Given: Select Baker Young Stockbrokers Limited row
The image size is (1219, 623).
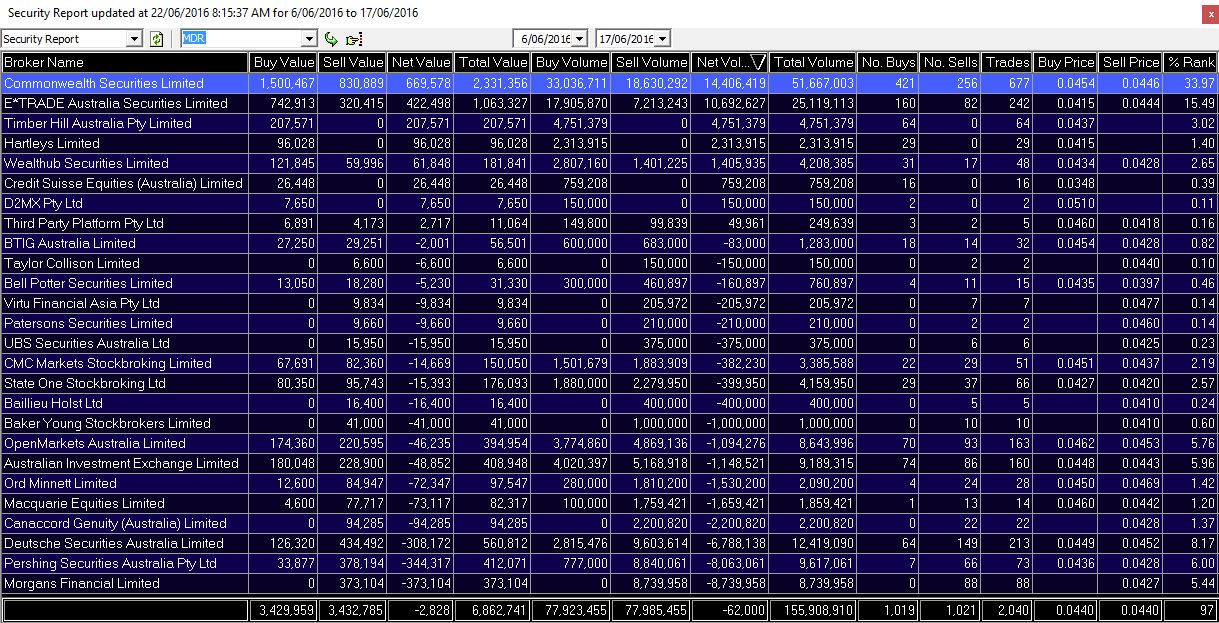Looking at the screenshot, I should click(x=609, y=423).
